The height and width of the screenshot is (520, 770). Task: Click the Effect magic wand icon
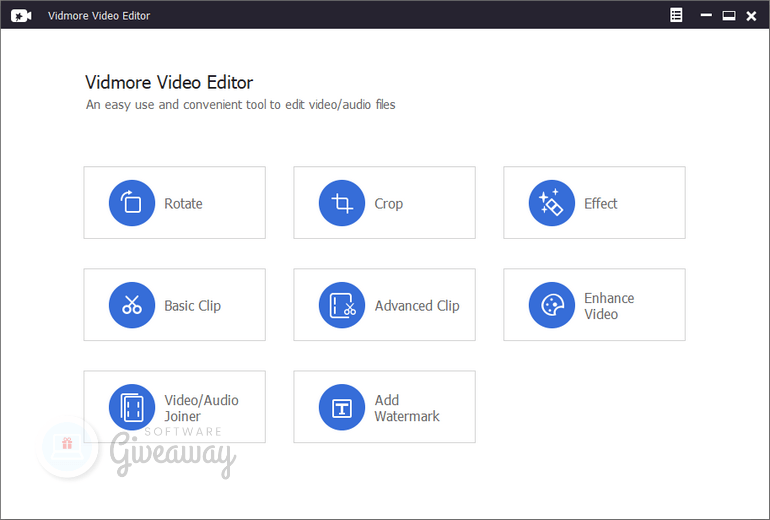[x=551, y=203]
